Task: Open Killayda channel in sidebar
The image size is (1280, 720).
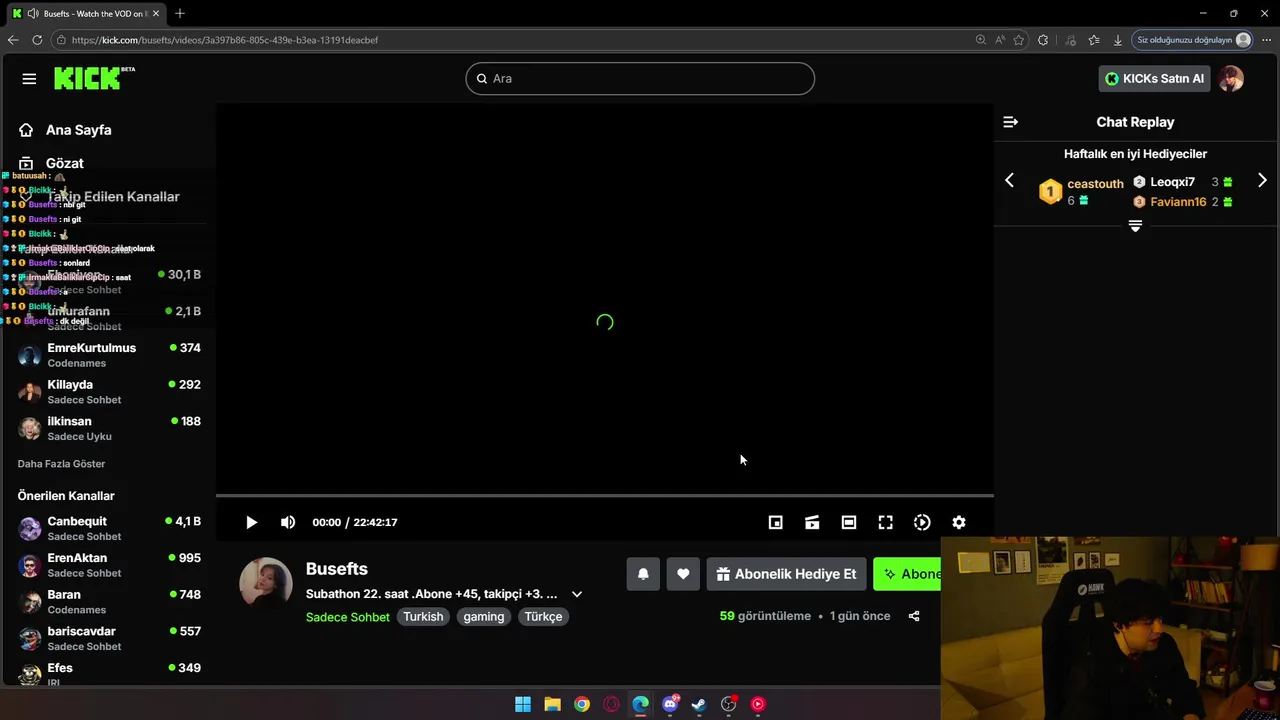Action: pos(109,392)
